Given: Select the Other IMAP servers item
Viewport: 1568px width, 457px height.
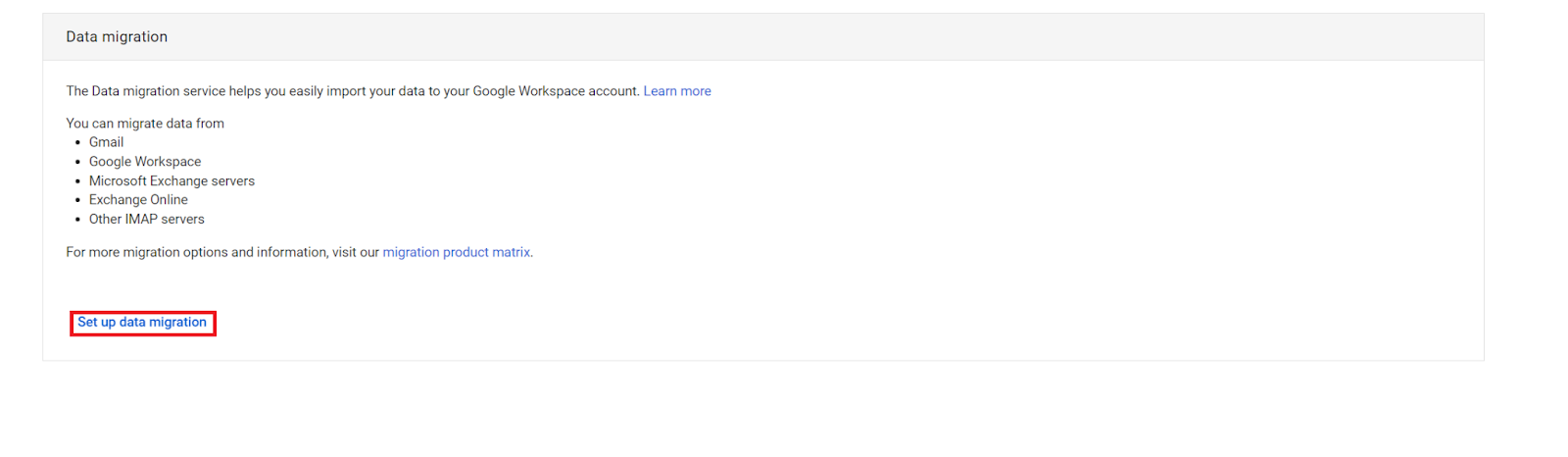Looking at the screenshot, I should (147, 219).
